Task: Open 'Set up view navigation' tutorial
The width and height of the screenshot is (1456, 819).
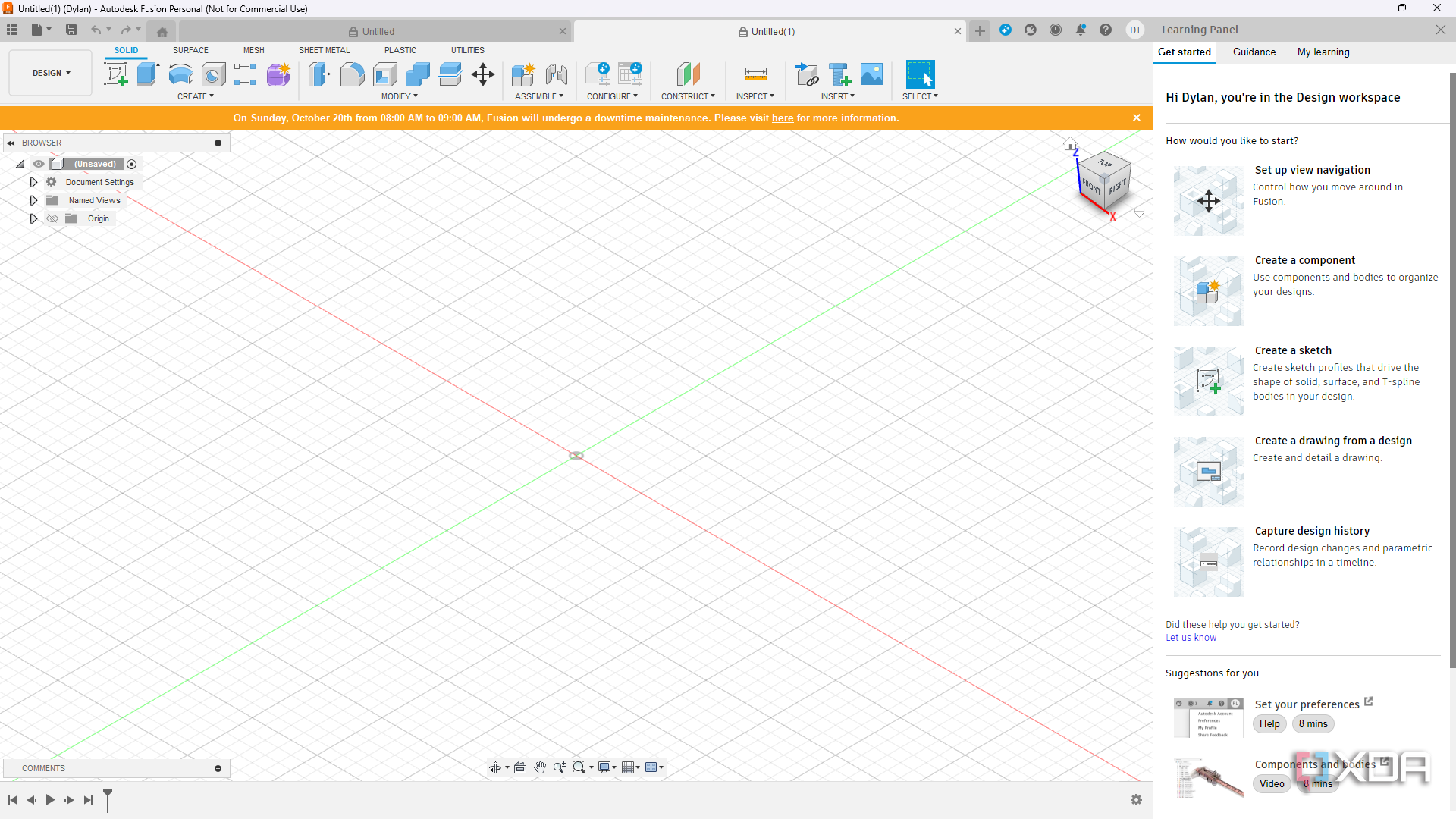Action: [x=1312, y=170]
